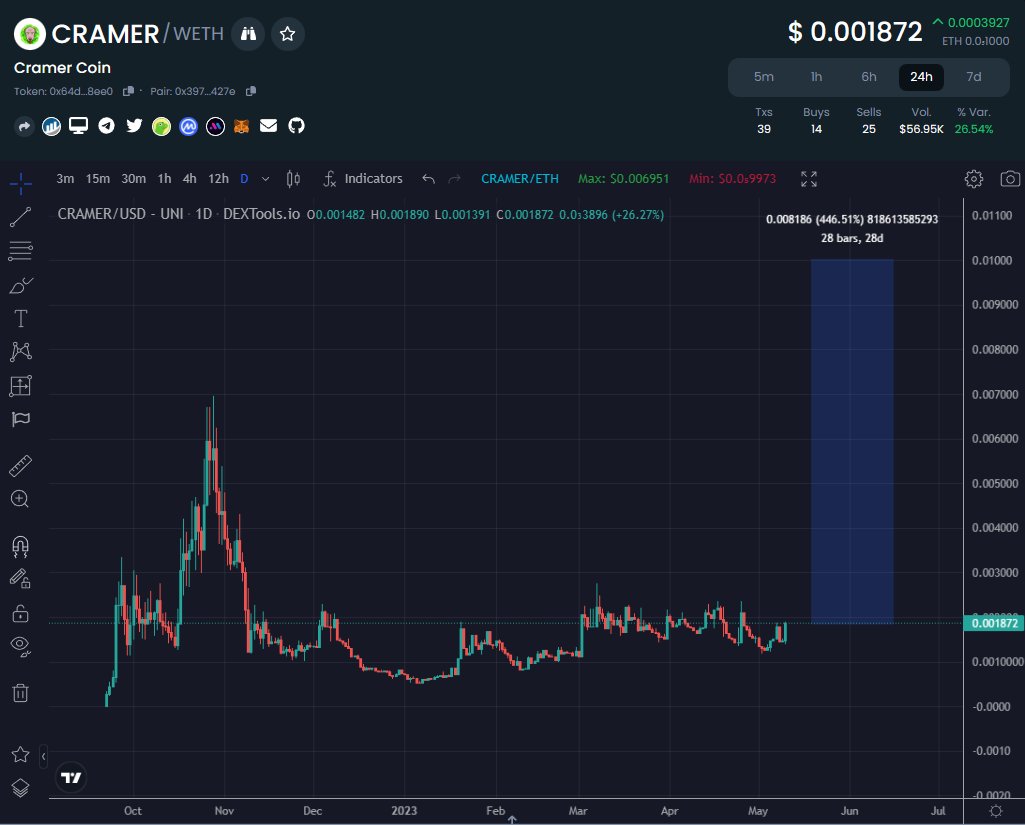This screenshot has height=825, width=1025.
Task: Switch chart to 30m interval
Action: pyautogui.click(x=133, y=178)
